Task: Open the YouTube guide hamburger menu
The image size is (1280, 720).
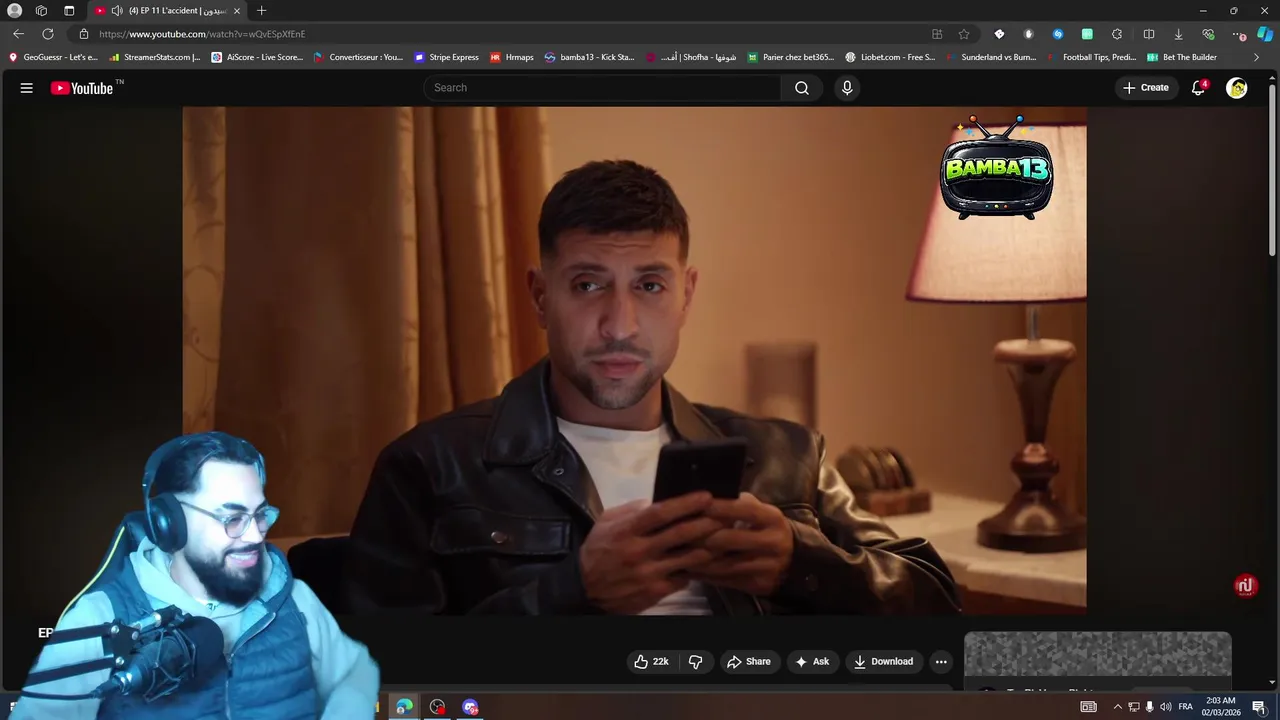Action: [27, 88]
